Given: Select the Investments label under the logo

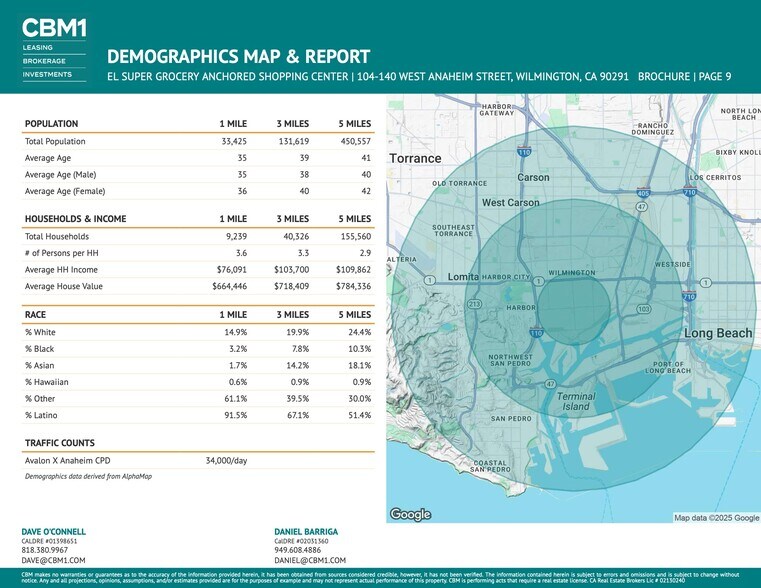Looking at the screenshot, I should coord(47,74).
